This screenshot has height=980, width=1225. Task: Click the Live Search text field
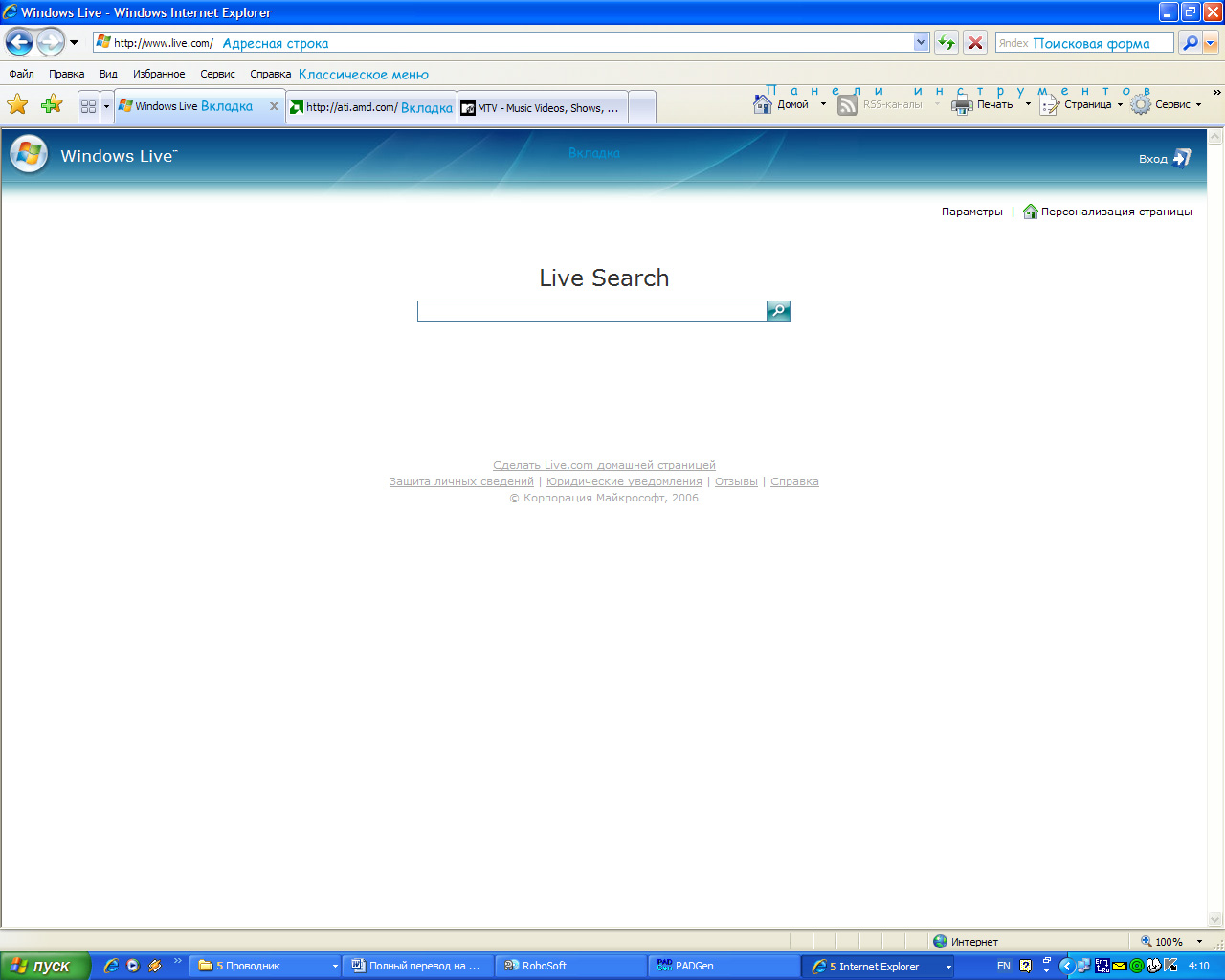tap(592, 311)
